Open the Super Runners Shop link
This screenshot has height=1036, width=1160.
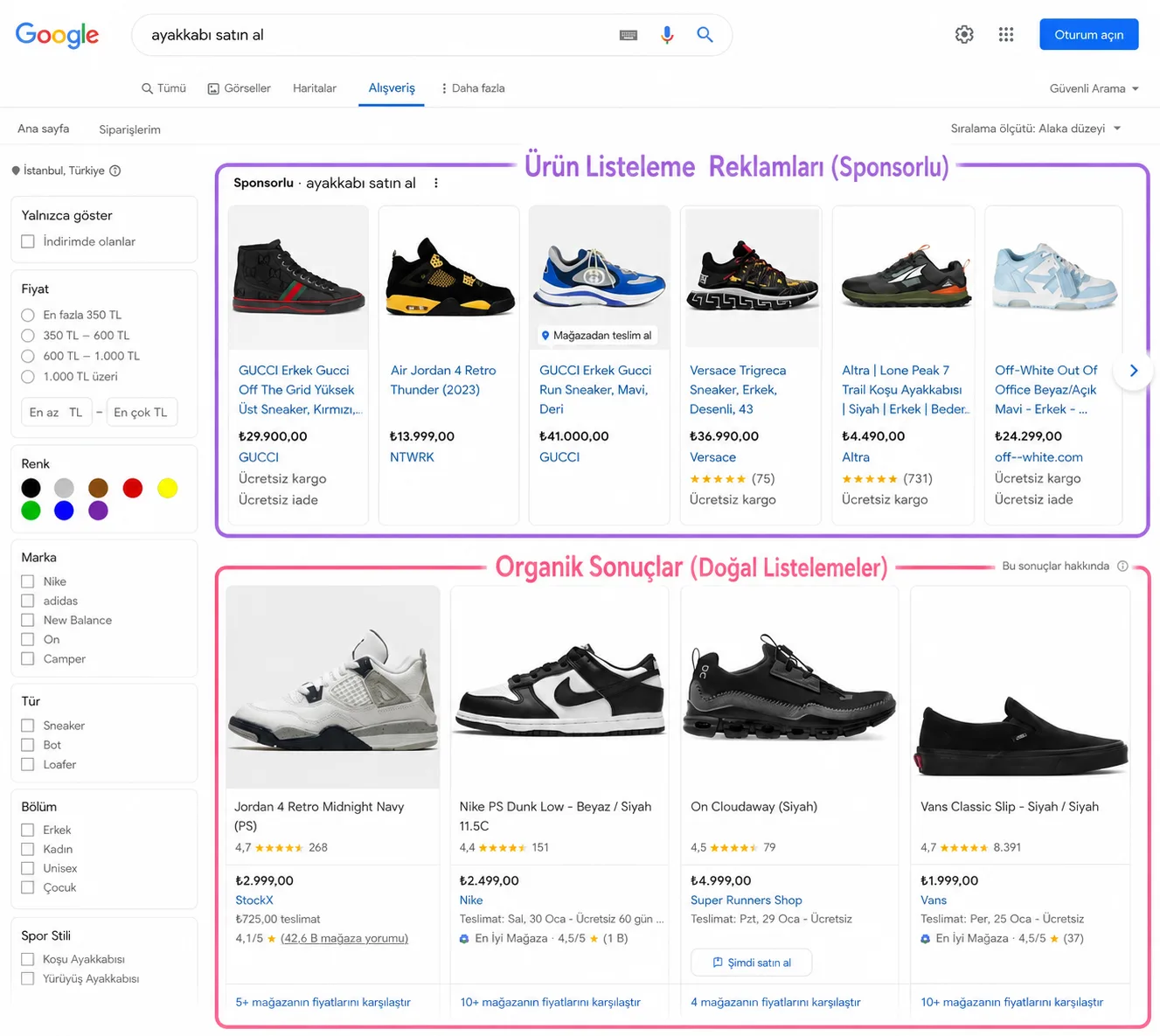747,900
